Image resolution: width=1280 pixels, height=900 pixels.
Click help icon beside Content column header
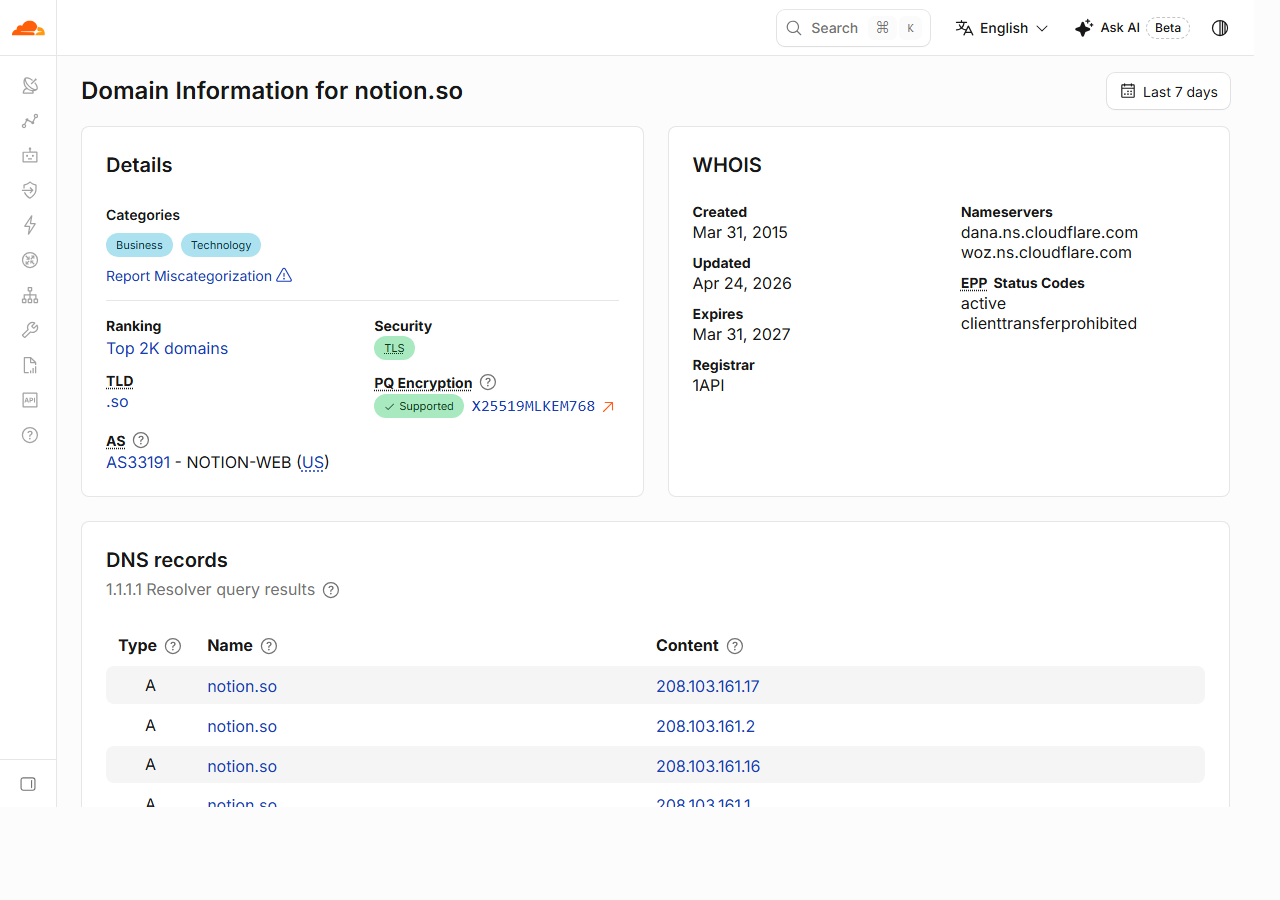pos(735,646)
